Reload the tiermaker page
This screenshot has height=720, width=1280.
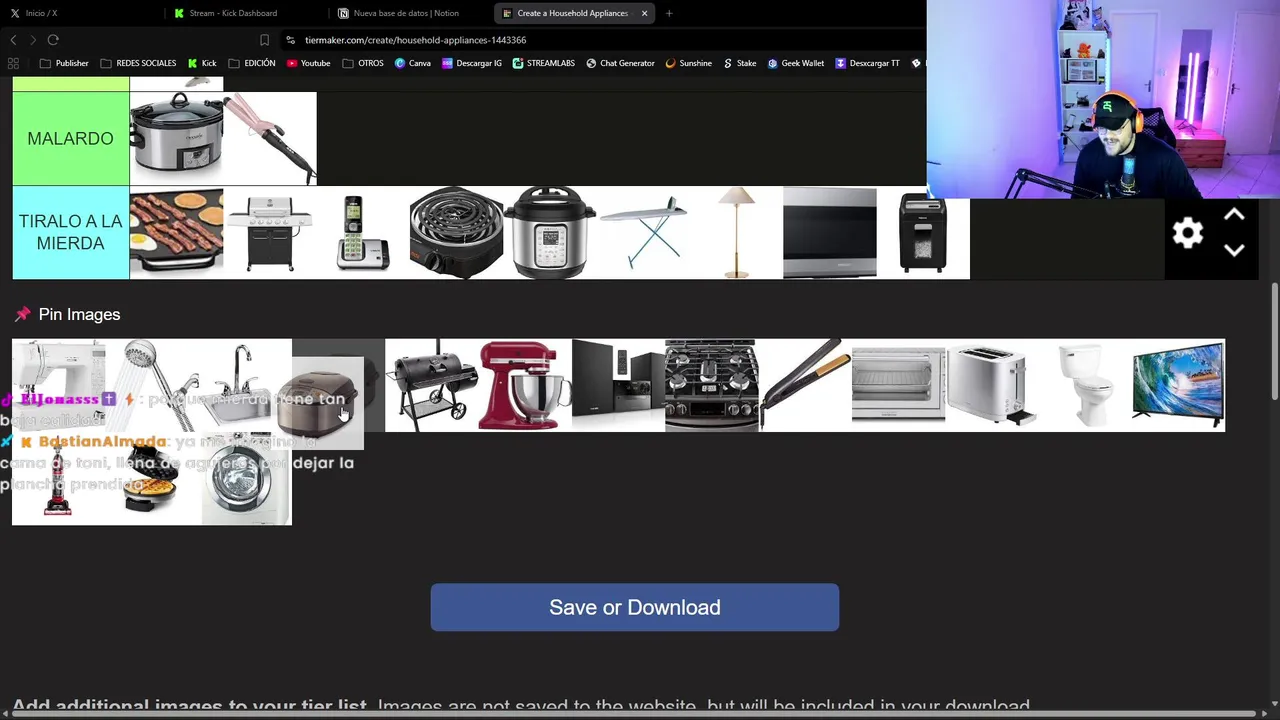coord(53,40)
